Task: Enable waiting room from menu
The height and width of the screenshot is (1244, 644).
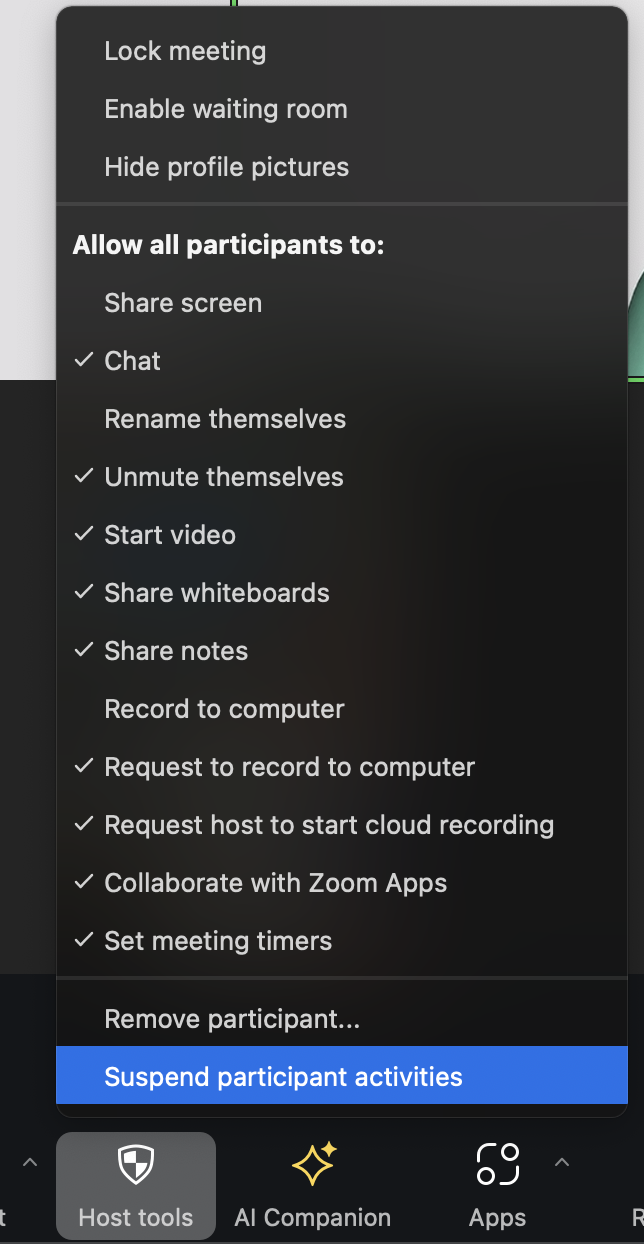Action: (x=226, y=109)
